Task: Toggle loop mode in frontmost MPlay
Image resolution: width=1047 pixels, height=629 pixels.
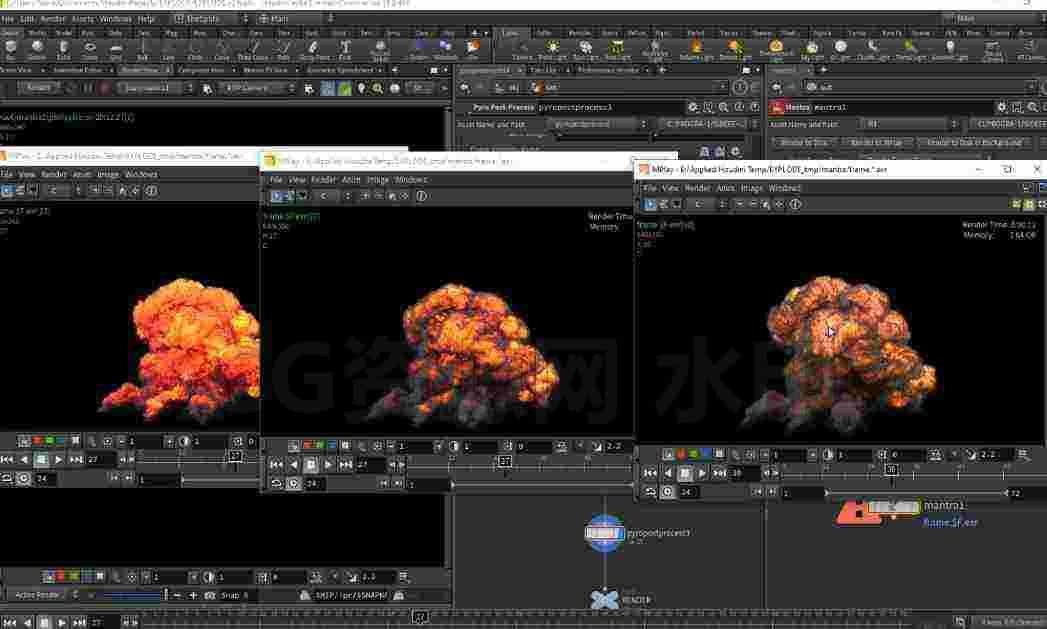Action: pos(650,492)
